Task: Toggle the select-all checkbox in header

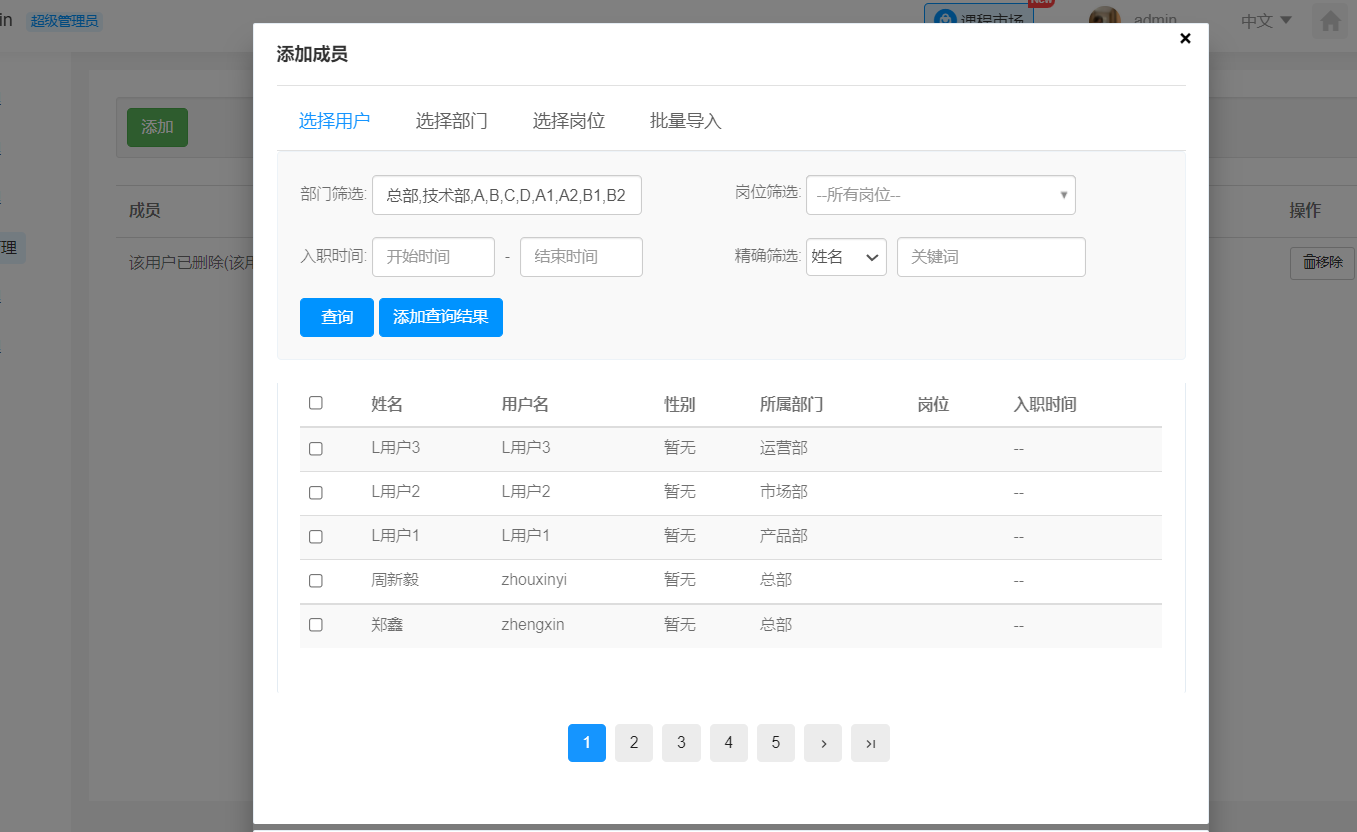Action: (x=316, y=403)
